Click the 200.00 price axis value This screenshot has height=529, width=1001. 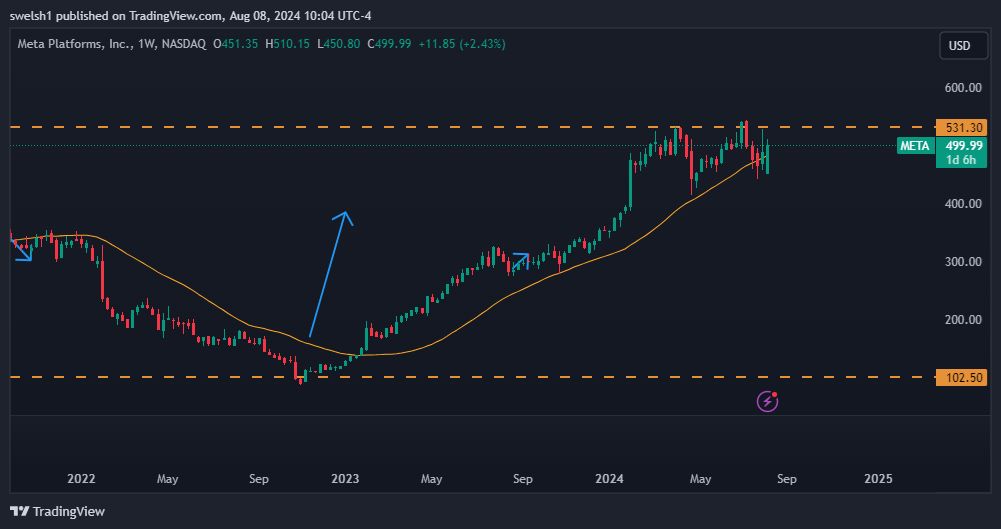[x=963, y=320]
